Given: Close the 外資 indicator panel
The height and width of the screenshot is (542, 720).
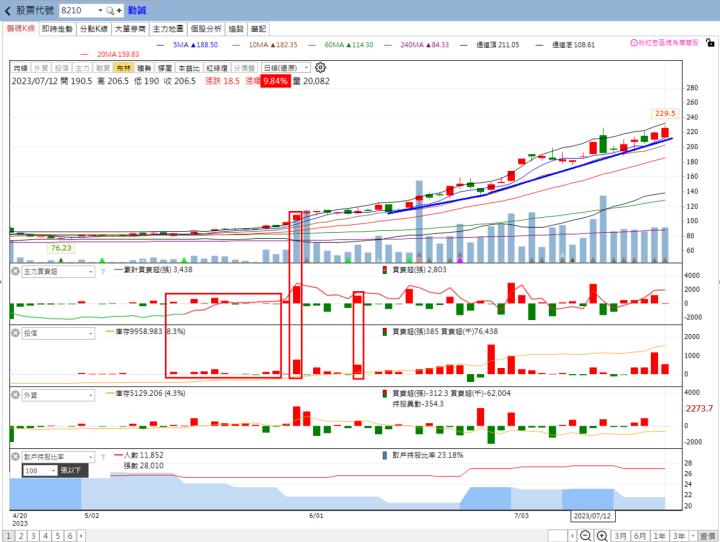Looking at the screenshot, I should coord(15,395).
